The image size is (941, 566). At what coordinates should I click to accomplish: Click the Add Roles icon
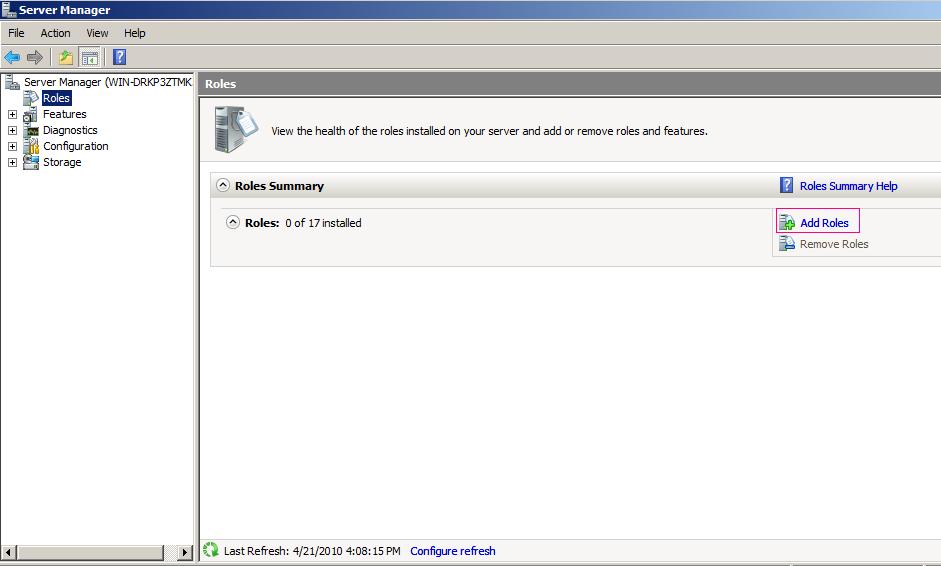point(787,223)
